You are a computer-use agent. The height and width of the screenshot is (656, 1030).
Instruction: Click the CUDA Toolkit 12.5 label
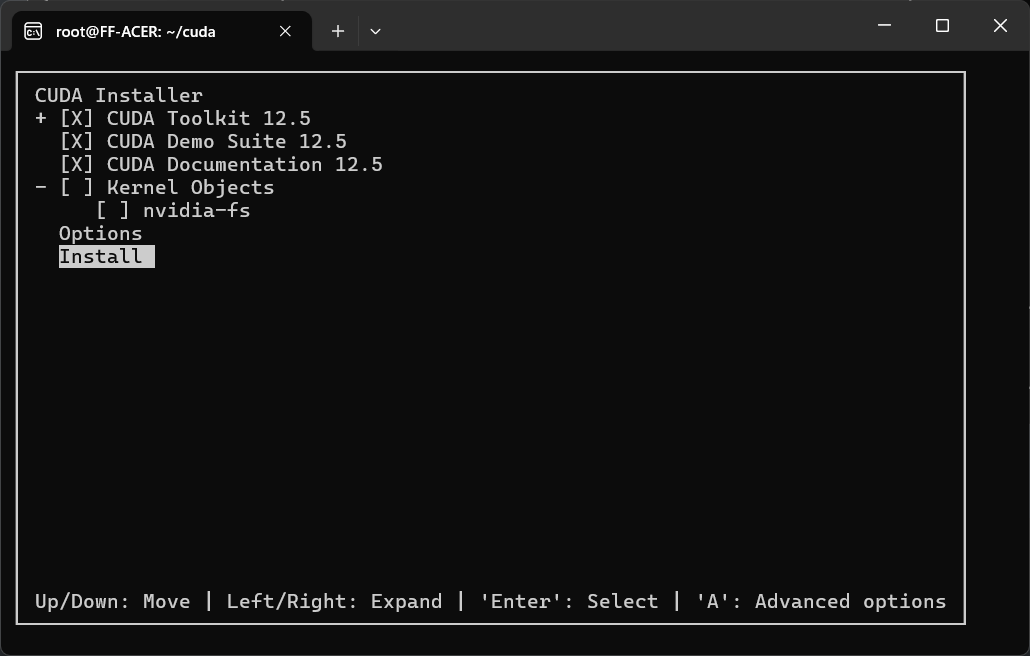[208, 118]
